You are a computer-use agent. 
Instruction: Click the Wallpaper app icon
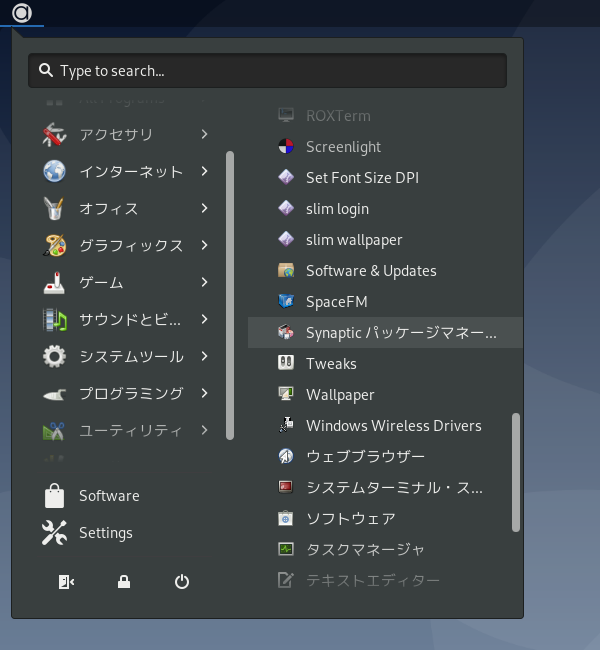(286, 394)
